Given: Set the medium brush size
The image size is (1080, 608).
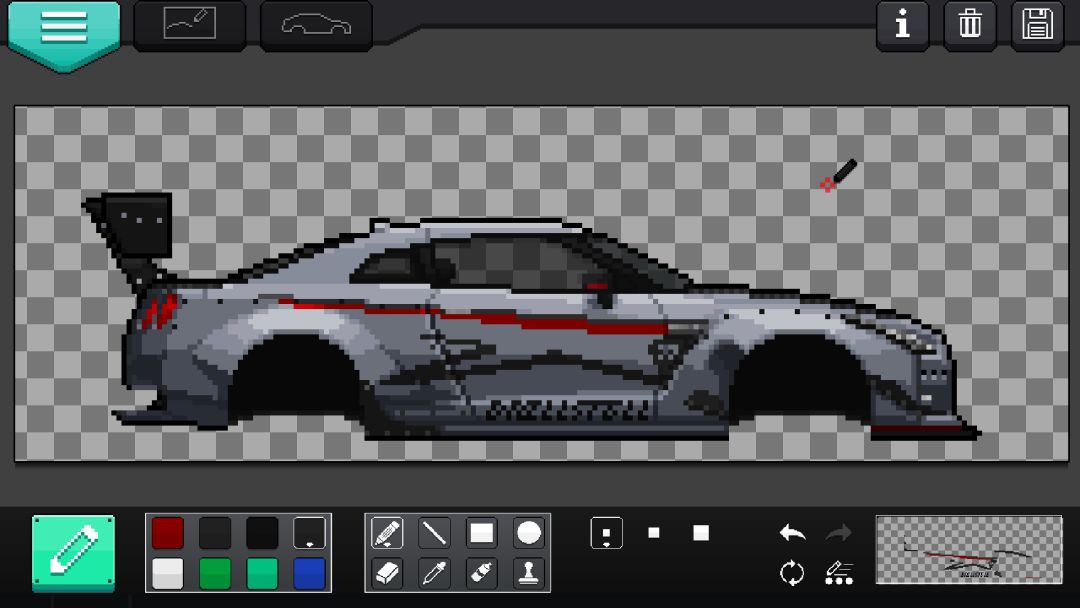Looking at the screenshot, I should coord(654,533).
